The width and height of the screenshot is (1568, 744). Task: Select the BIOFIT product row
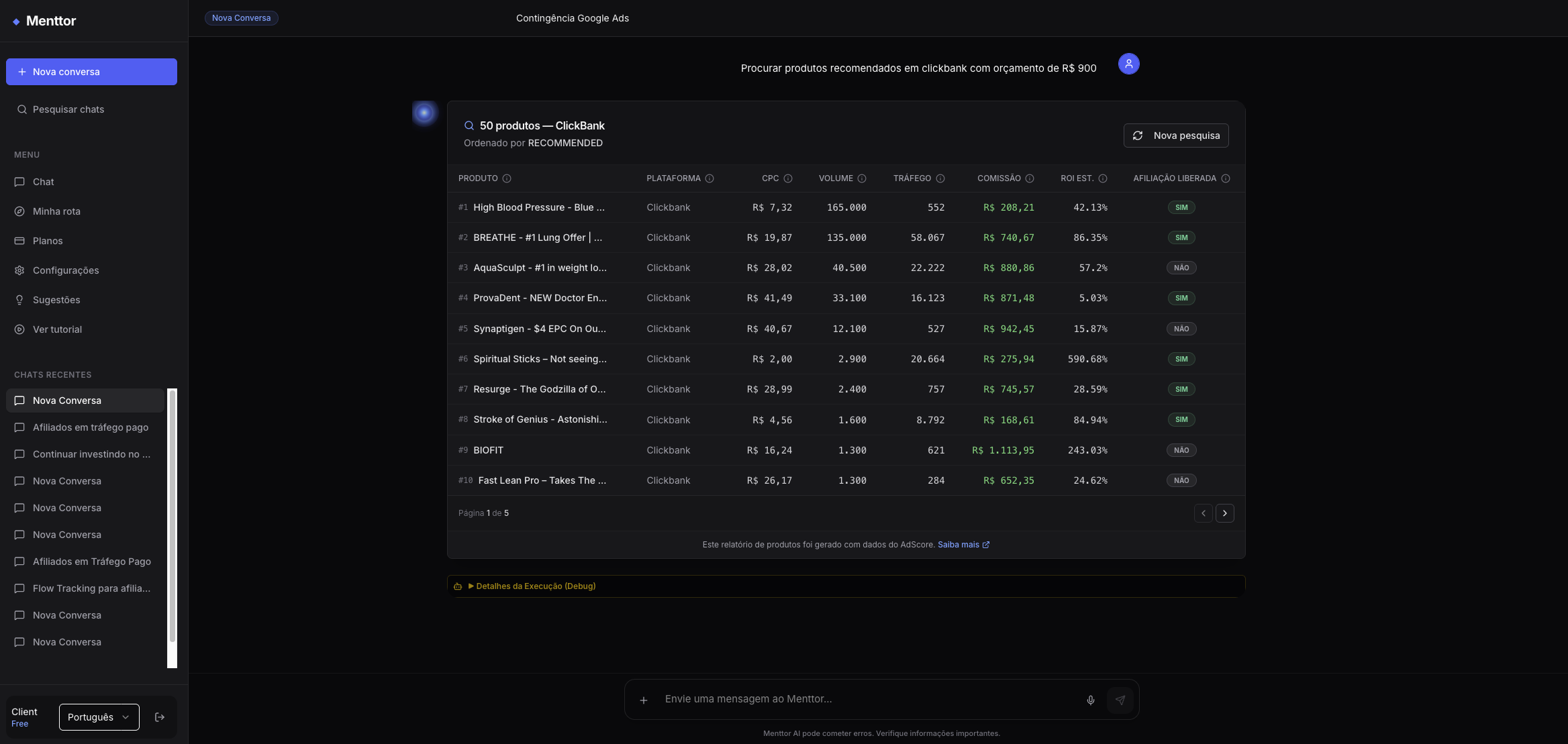tap(846, 450)
